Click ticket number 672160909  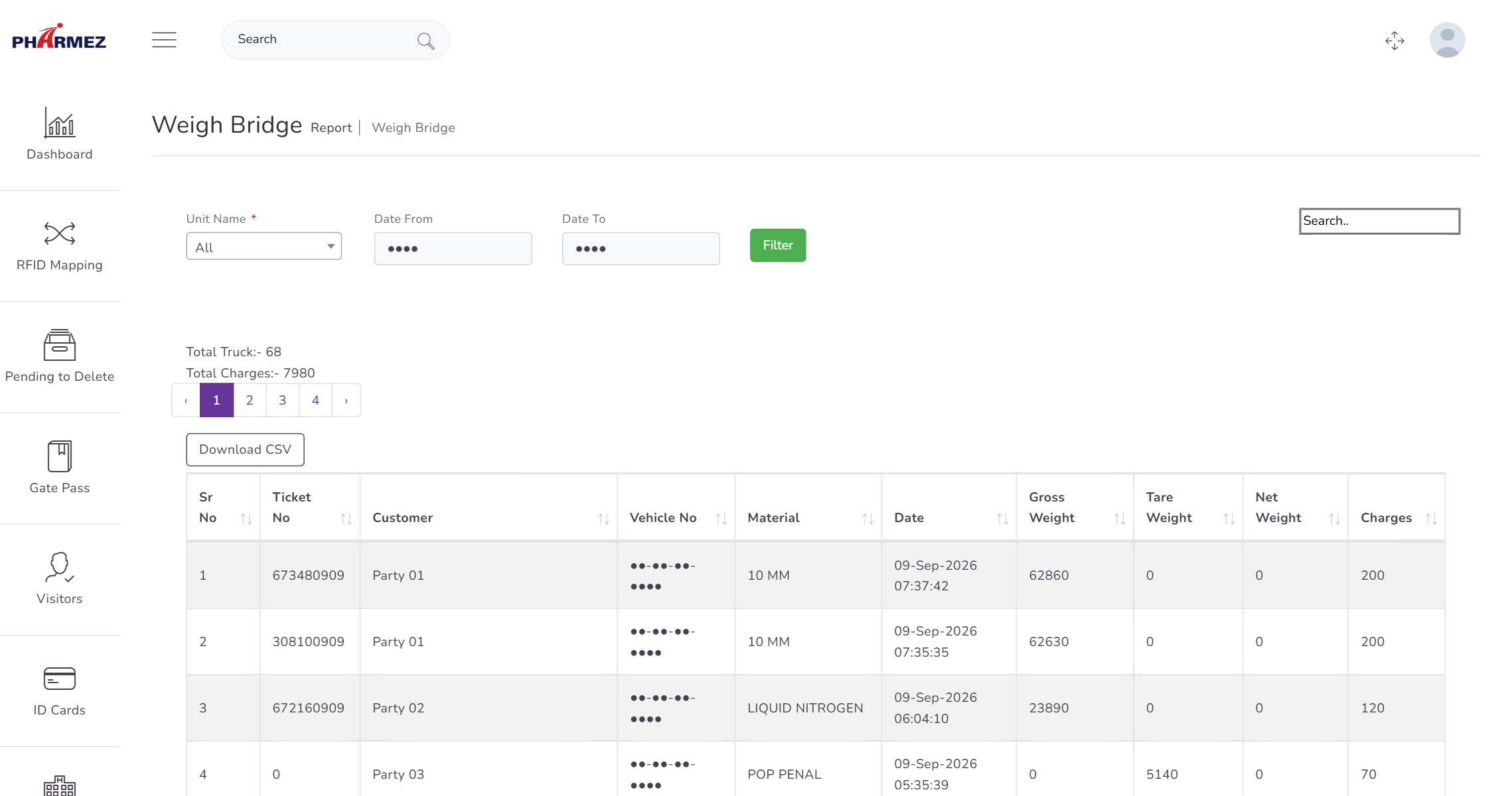coord(309,708)
